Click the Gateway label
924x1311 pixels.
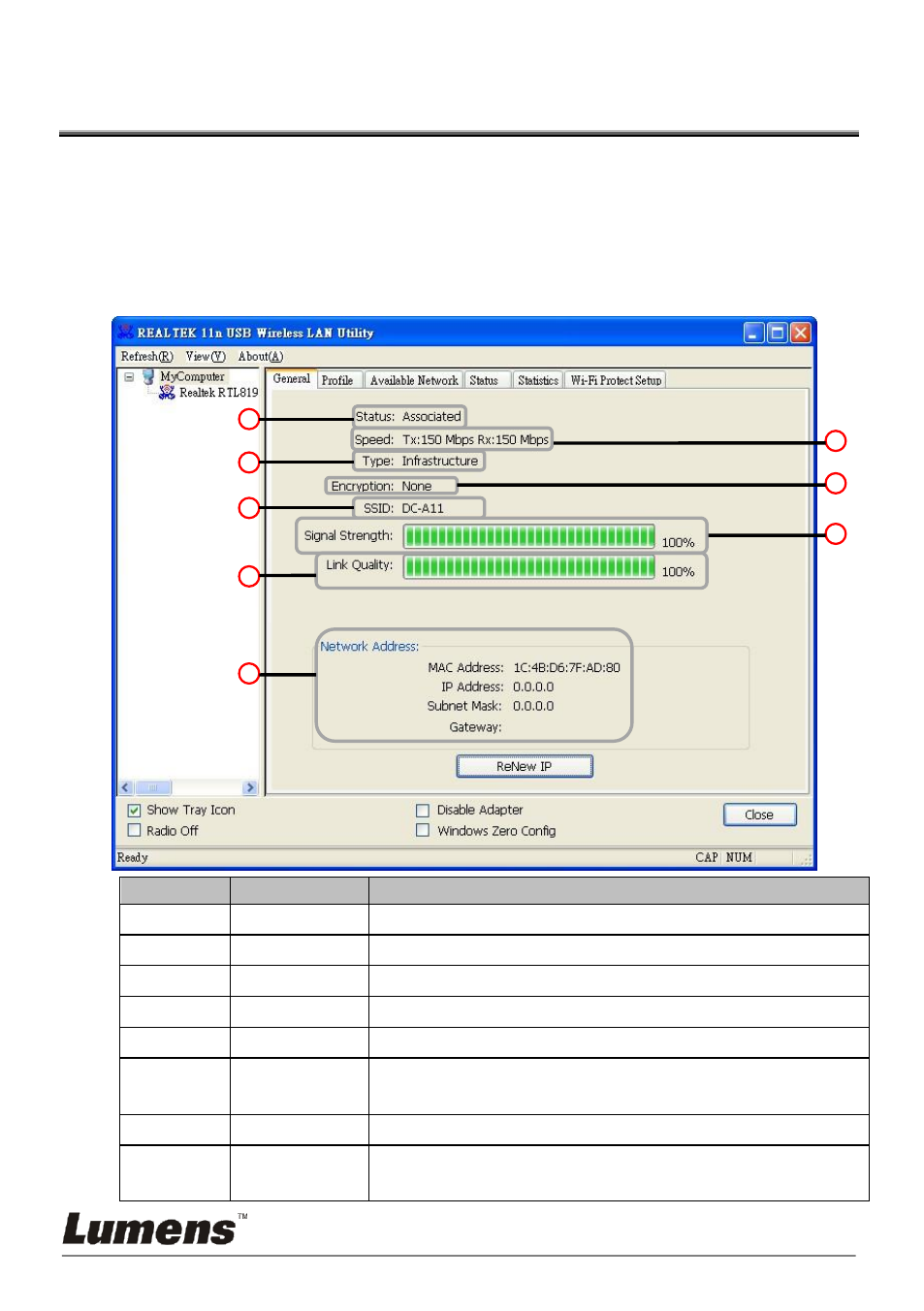[475, 727]
